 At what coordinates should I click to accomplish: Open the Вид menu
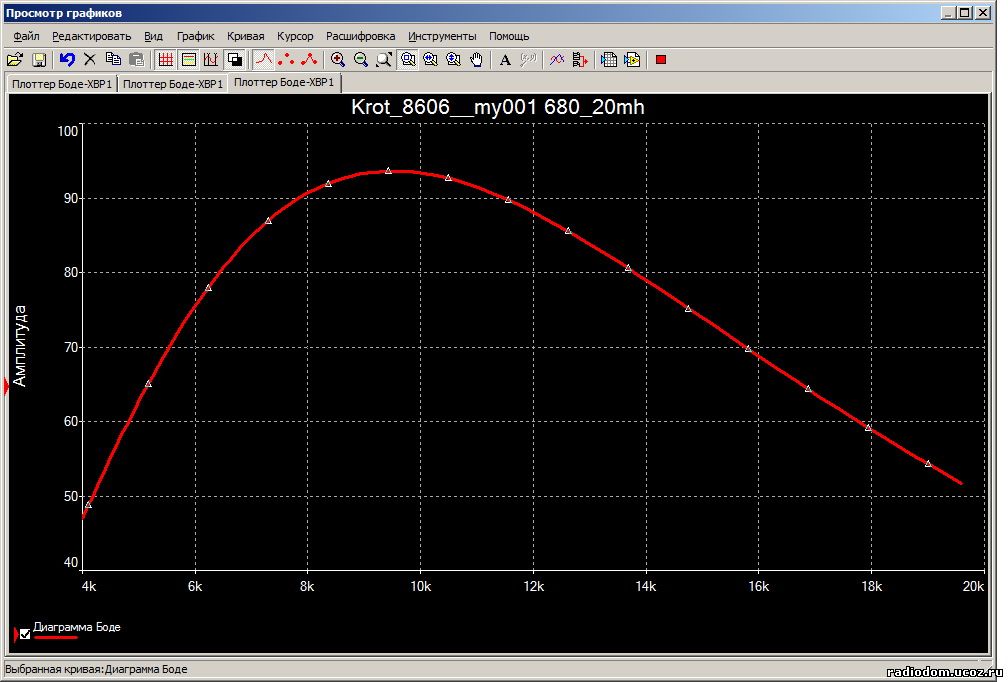click(153, 37)
